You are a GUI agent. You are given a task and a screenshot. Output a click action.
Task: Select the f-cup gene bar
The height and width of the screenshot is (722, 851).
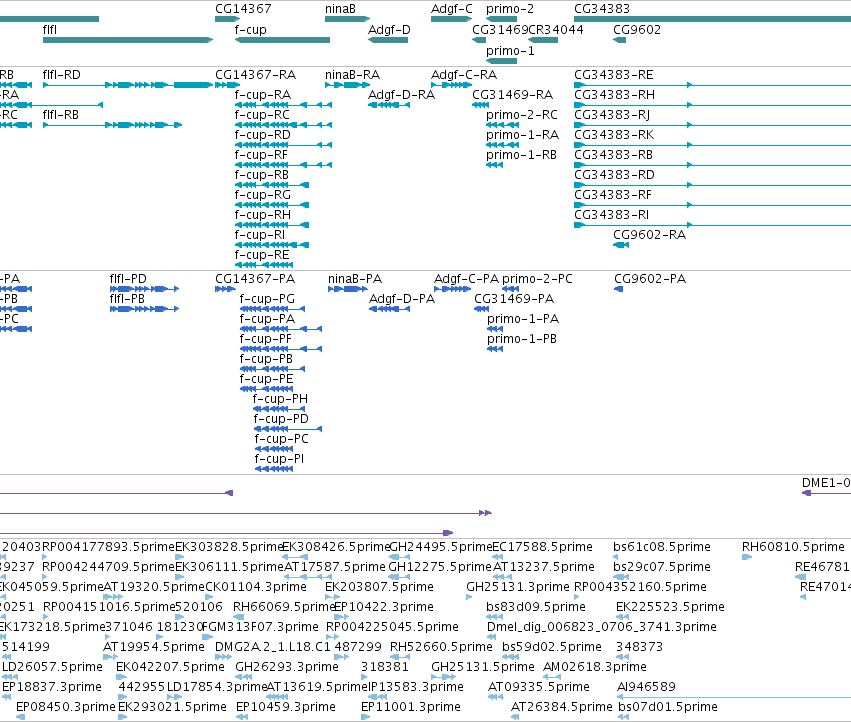point(282,40)
